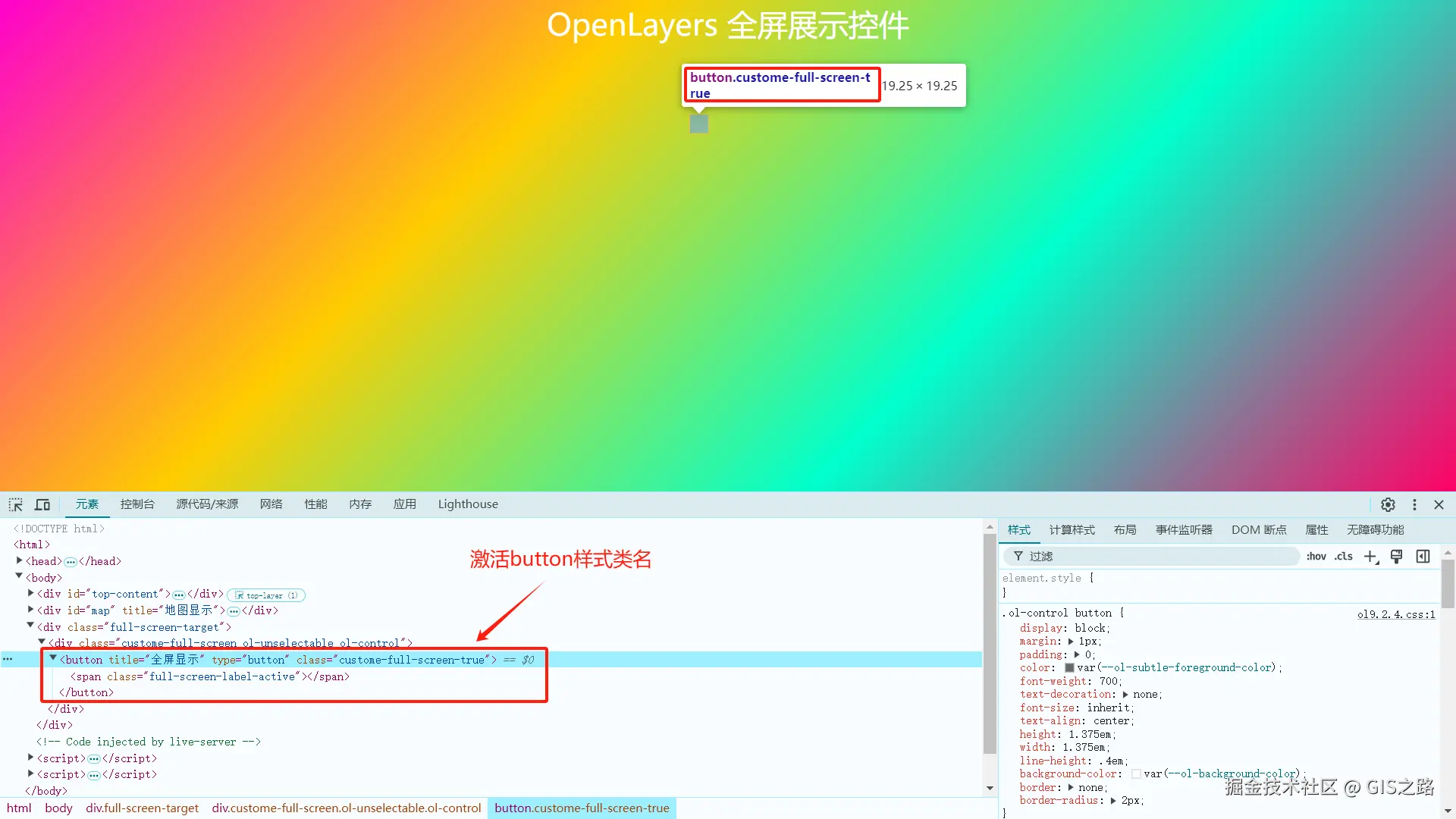Expand the head element node
Viewport: 1456px width, 819px height.
[x=20, y=561]
